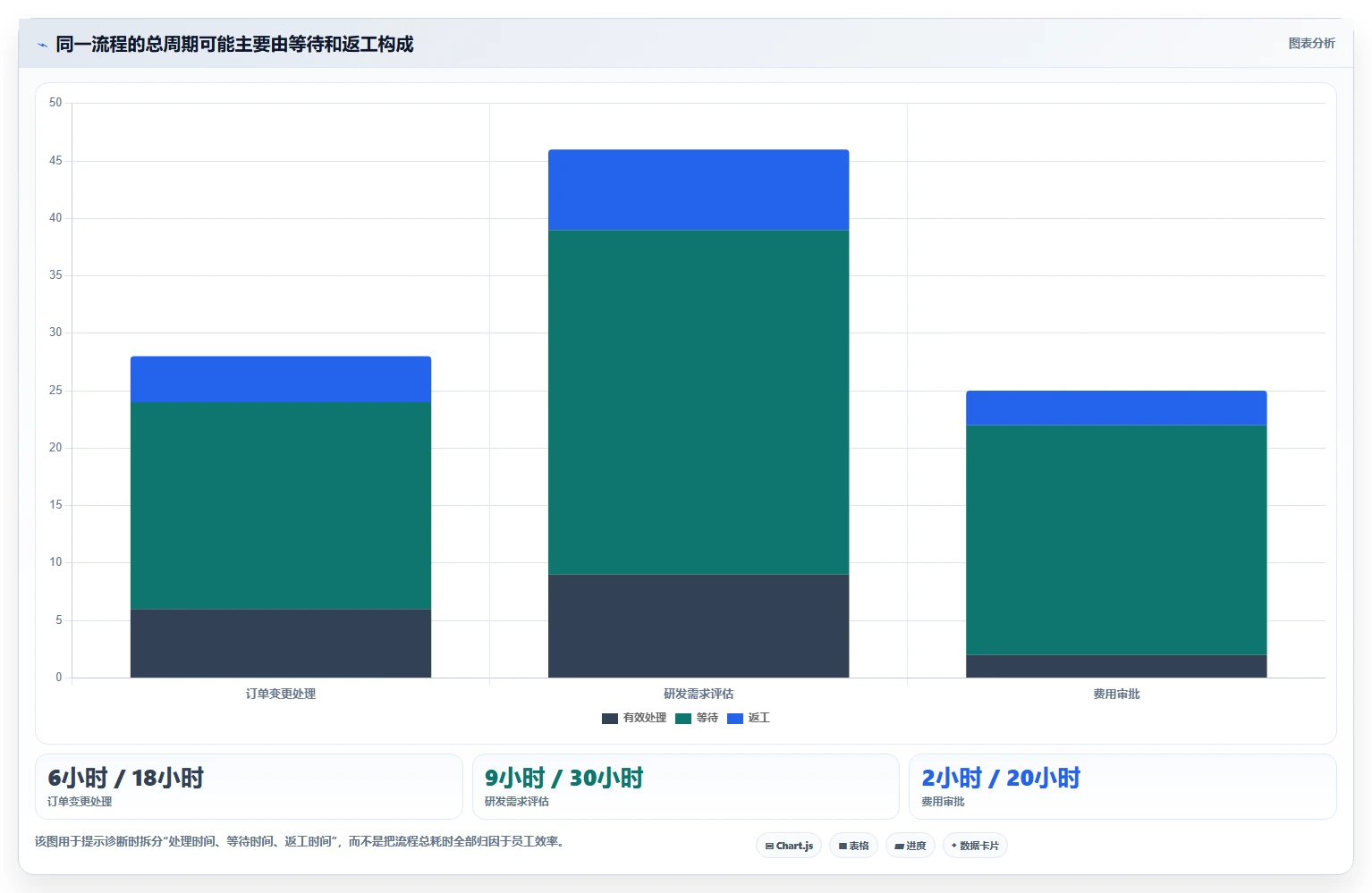Viewport: 1372px width, 893px height.
Task: Click the 研发需求评估 caption in the stat card
Action: coord(517,802)
